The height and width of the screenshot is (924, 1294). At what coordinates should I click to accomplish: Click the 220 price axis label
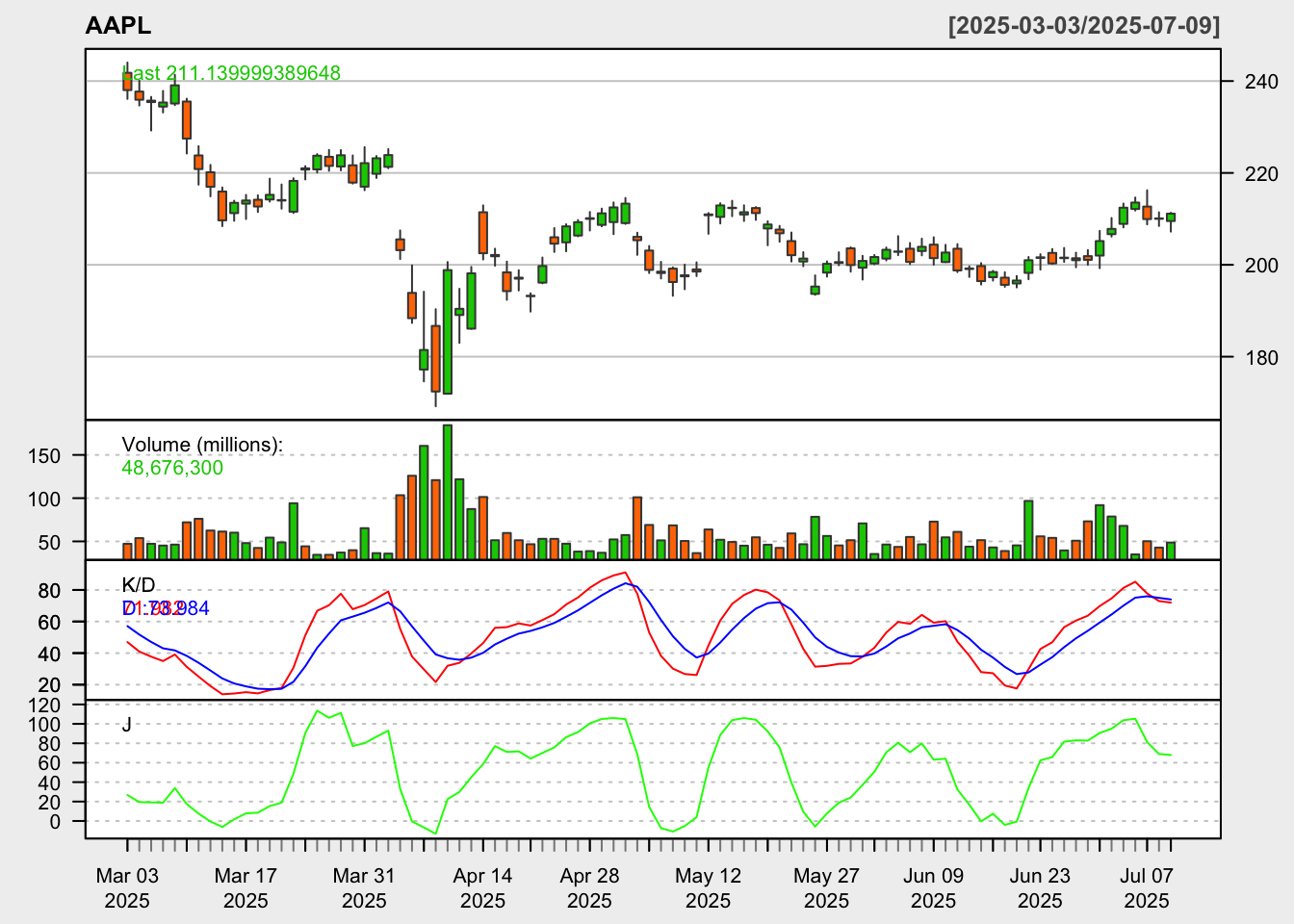1261,174
